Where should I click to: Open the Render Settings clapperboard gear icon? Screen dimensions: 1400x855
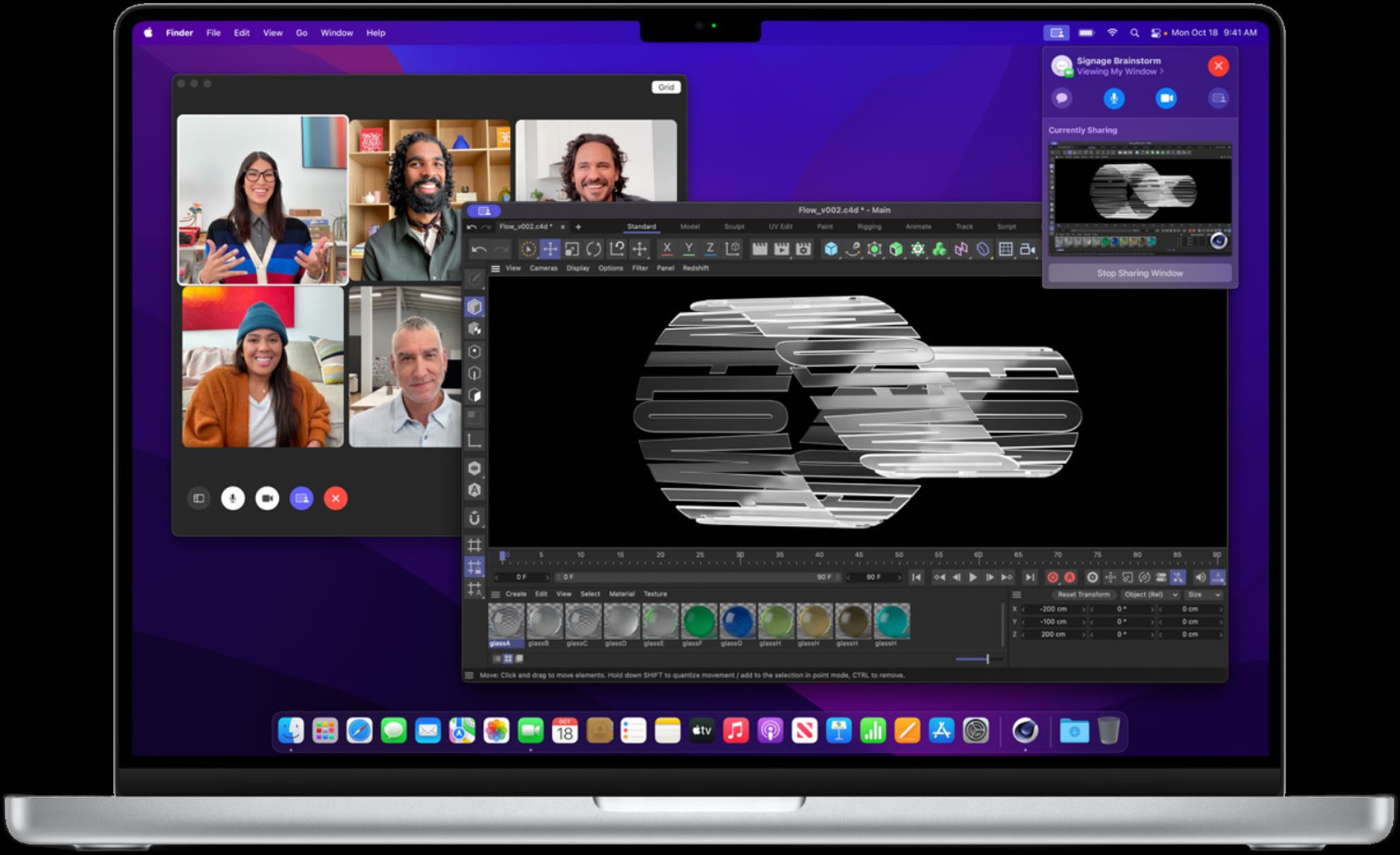[803, 249]
